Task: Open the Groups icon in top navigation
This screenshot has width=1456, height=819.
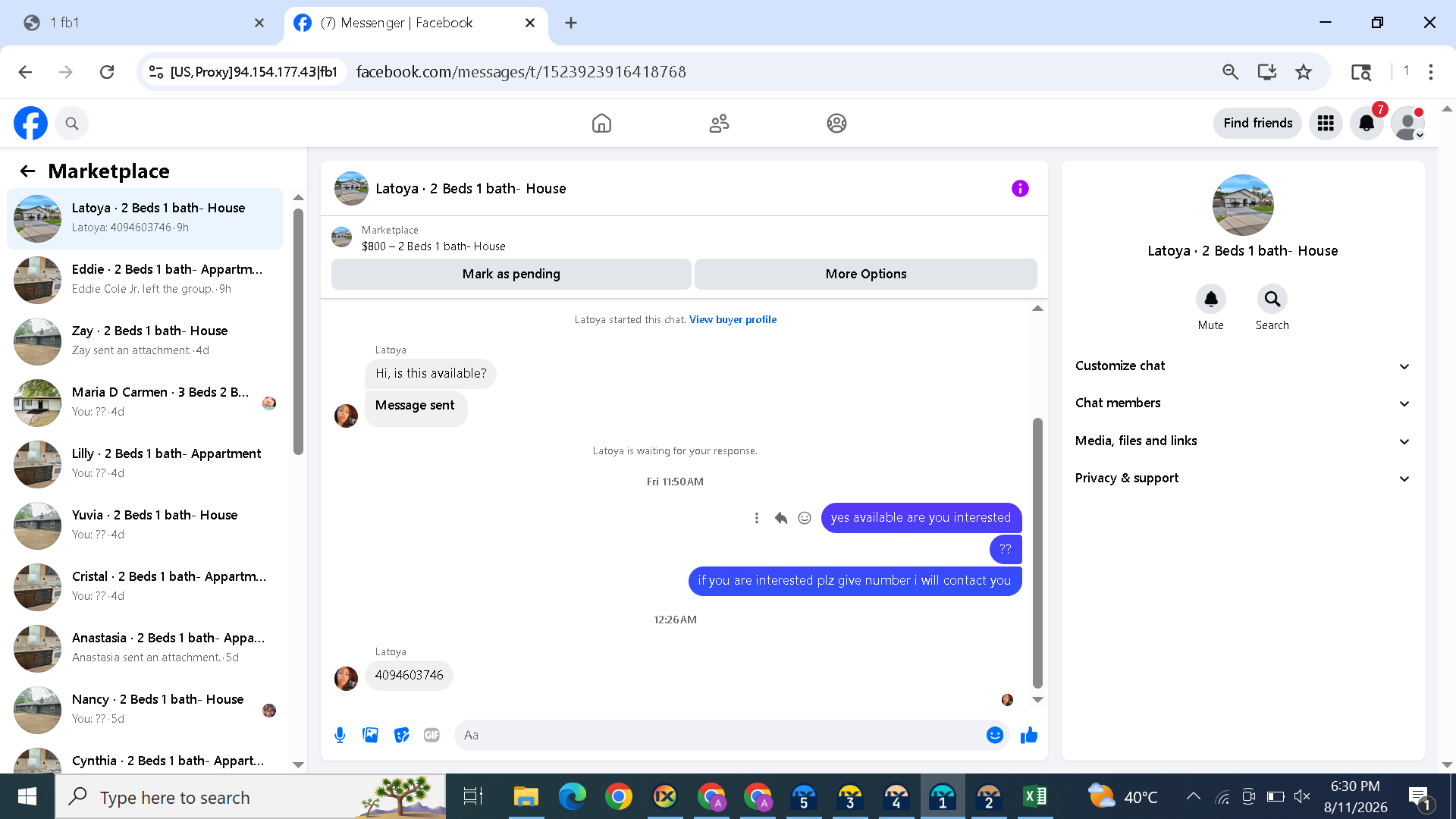Action: [x=836, y=123]
